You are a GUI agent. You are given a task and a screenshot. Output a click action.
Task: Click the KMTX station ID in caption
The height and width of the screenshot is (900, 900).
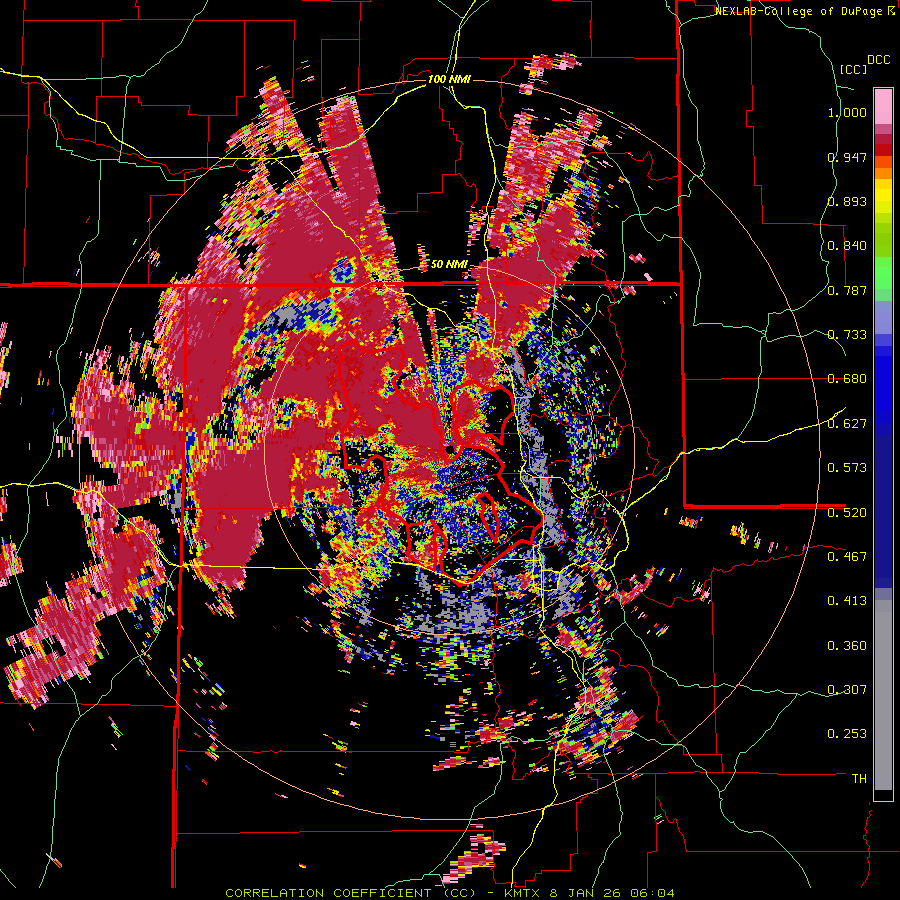coord(523,893)
